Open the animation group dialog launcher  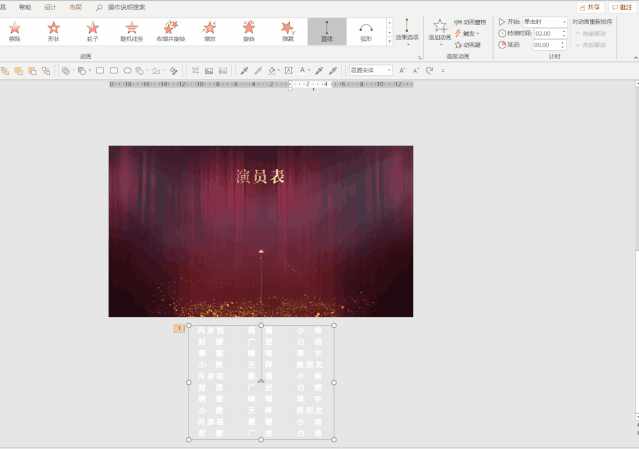tap(420, 58)
